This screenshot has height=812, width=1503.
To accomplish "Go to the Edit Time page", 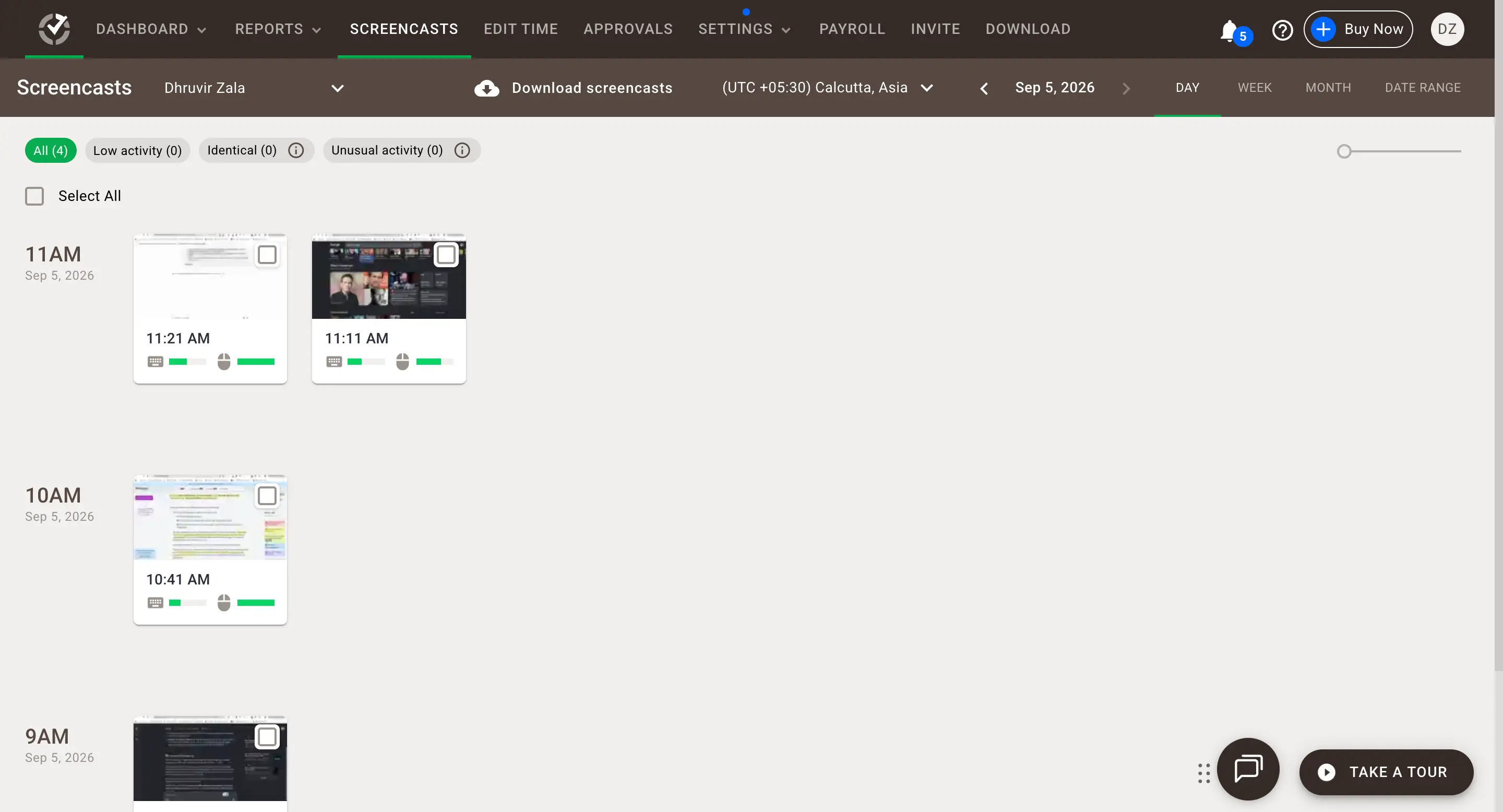I will coord(520,29).
